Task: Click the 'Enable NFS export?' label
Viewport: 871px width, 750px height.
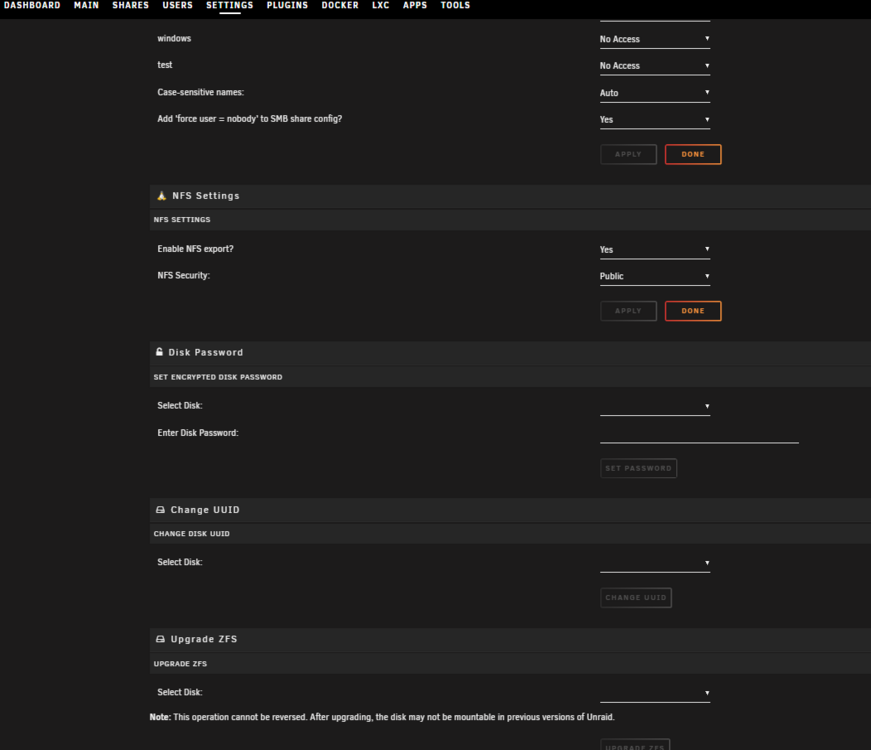Action: point(196,249)
